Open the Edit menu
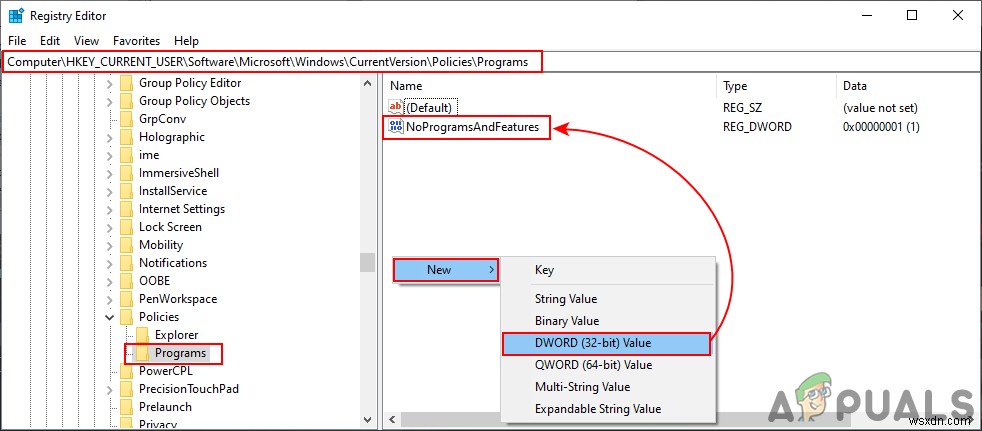 (x=50, y=41)
